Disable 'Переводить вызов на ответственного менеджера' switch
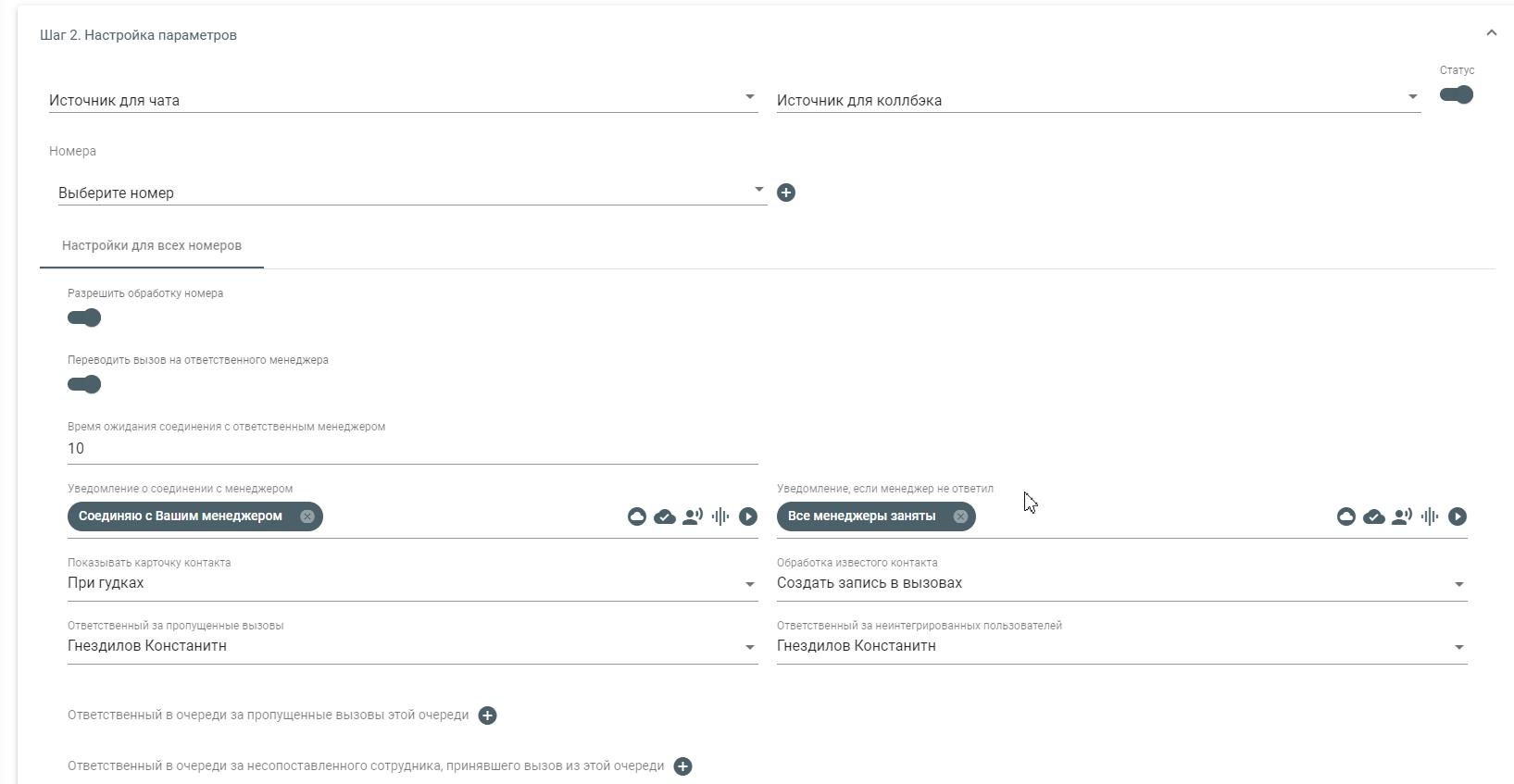The image size is (1514, 784). [x=84, y=385]
